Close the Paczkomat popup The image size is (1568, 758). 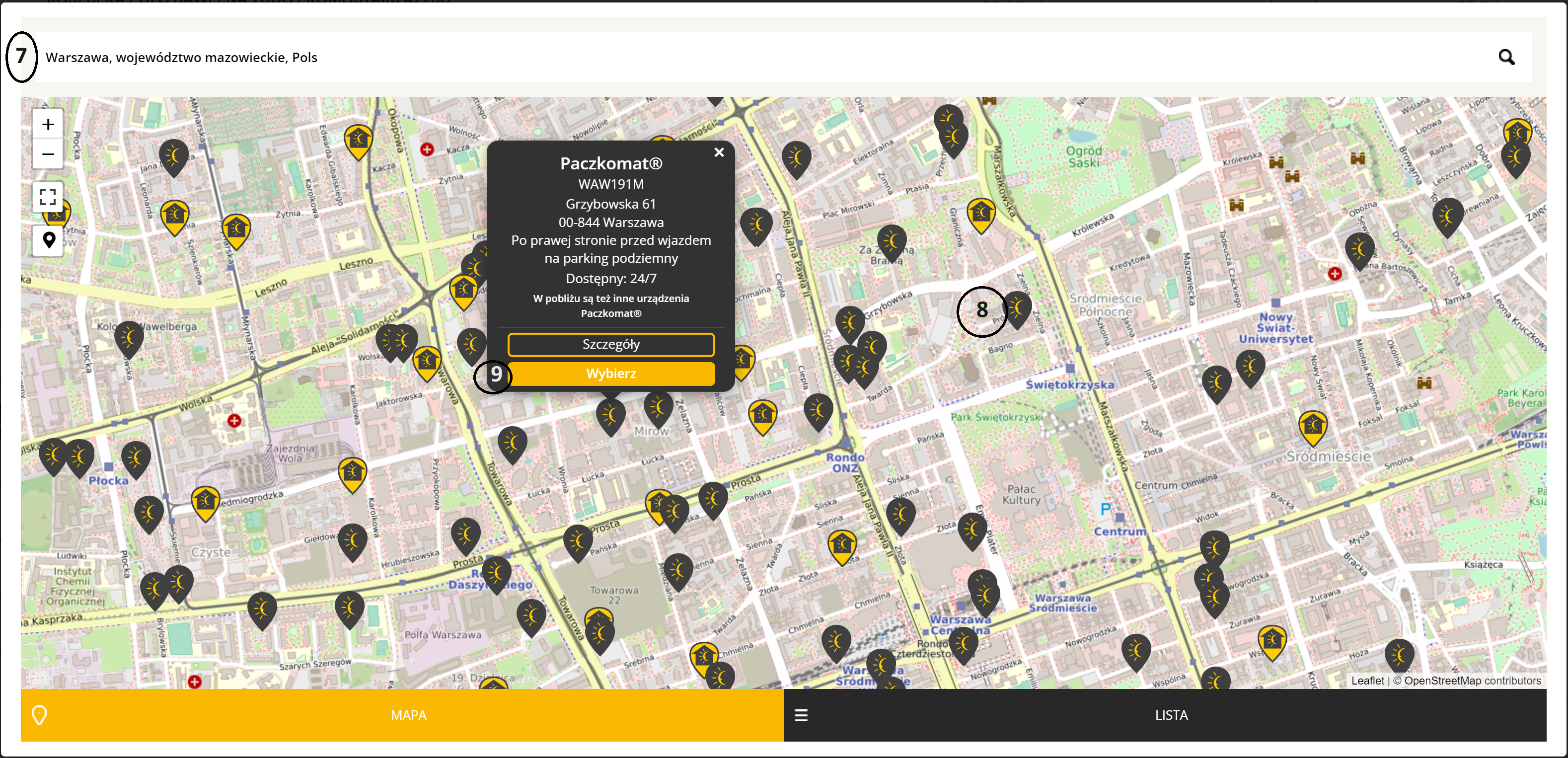[x=719, y=152]
